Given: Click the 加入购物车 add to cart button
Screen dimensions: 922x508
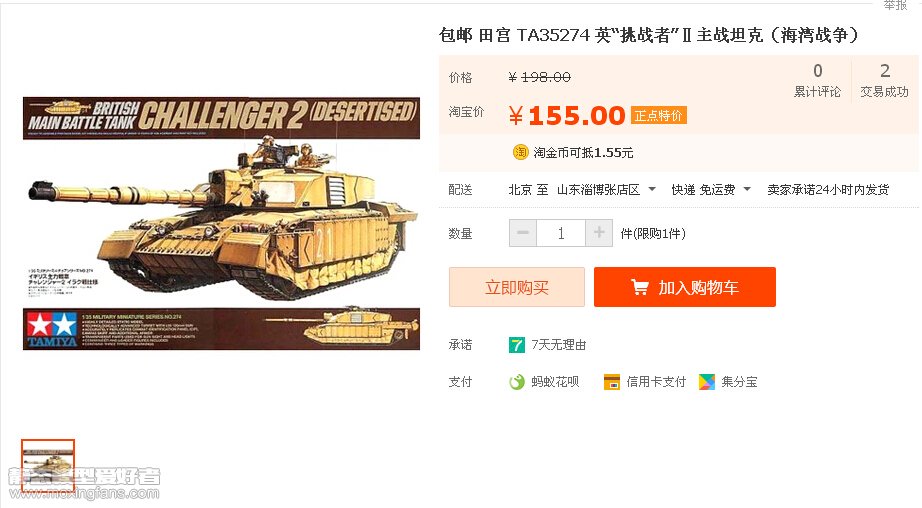Looking at the screenshot, I should click(x=684, y=287).
